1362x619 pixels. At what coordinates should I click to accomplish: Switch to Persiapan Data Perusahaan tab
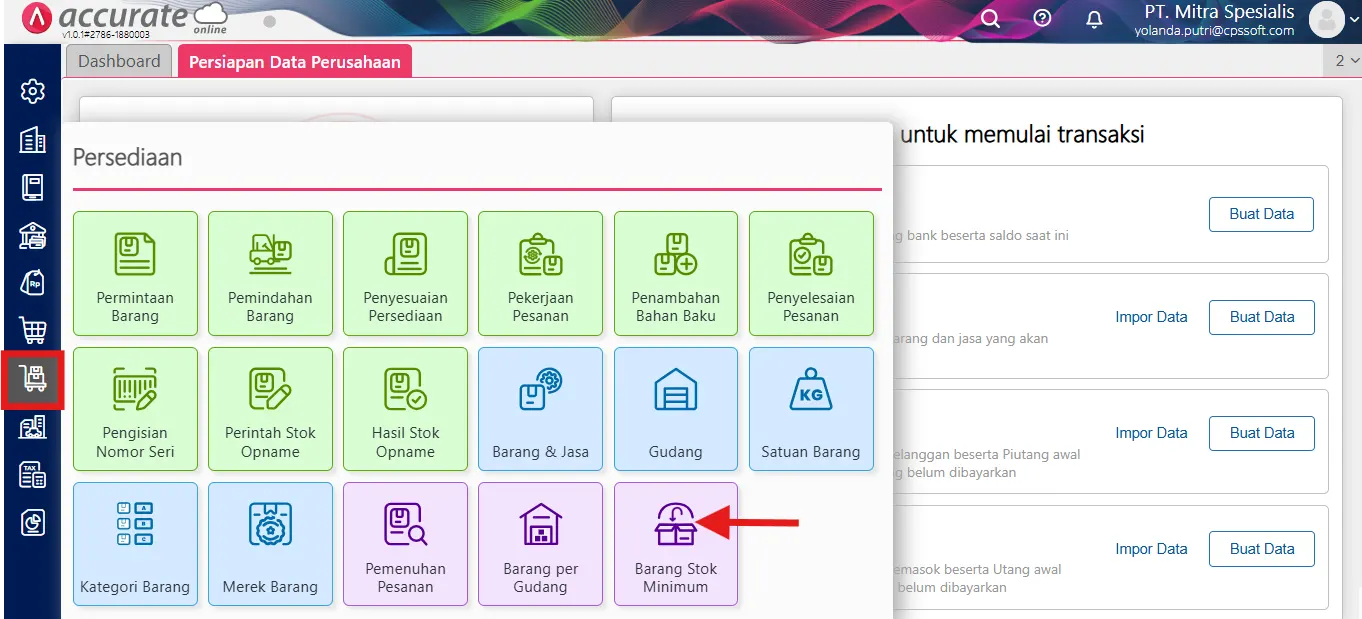pos(295,61)
